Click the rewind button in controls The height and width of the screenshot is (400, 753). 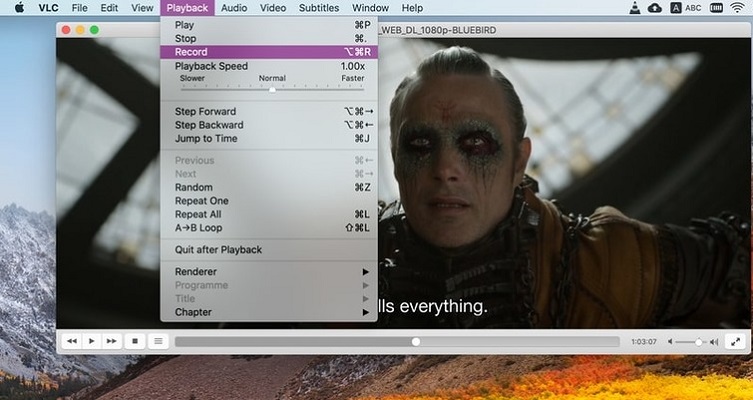[x=72, y=341]
